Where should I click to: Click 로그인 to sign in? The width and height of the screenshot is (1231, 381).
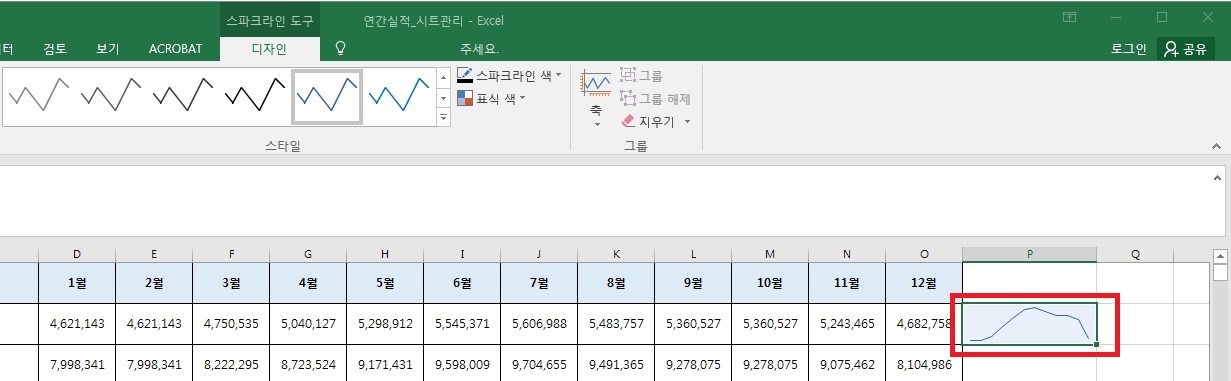pos(1128,48)
